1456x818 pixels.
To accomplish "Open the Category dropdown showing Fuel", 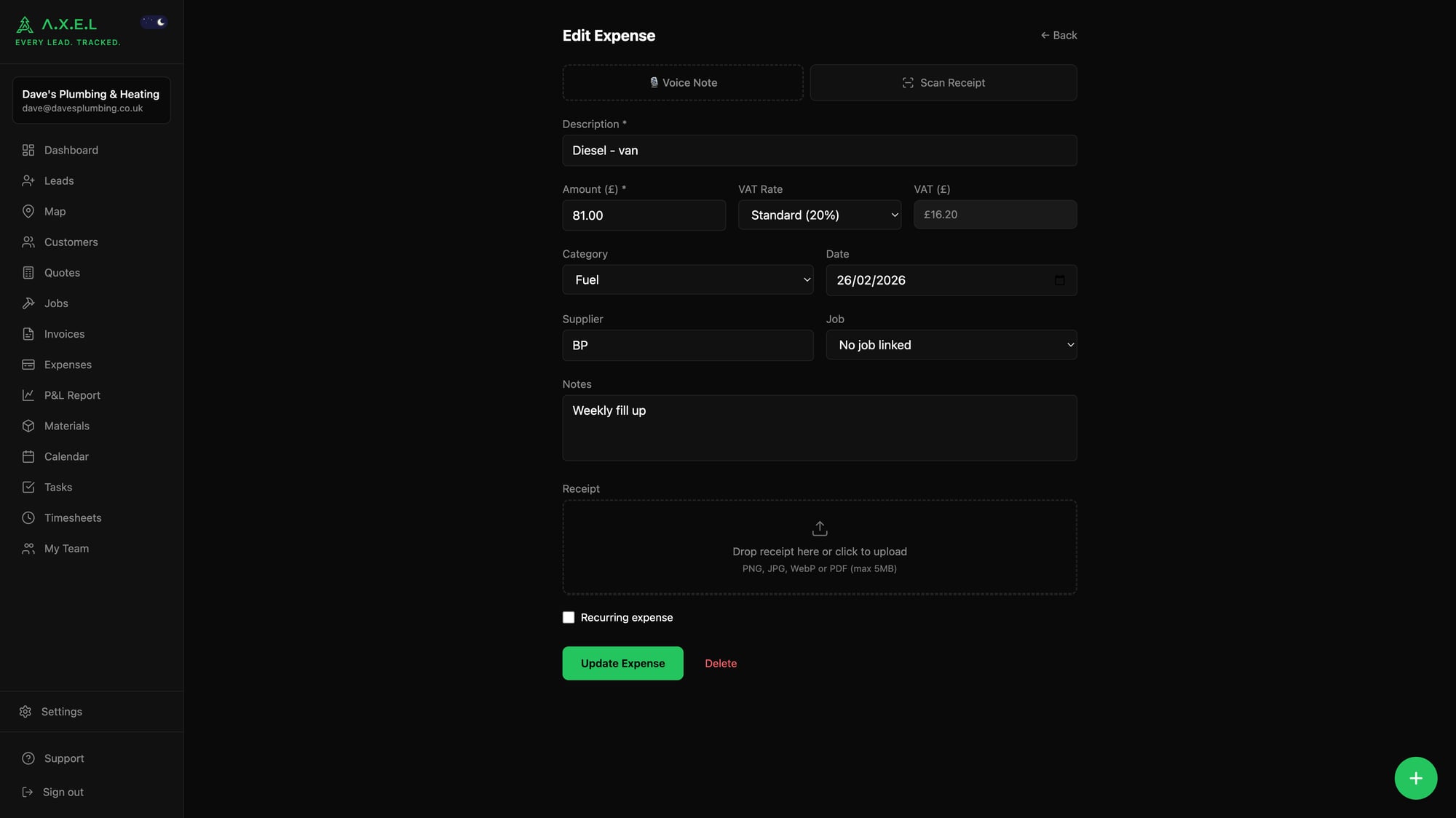I will point(687,279).
